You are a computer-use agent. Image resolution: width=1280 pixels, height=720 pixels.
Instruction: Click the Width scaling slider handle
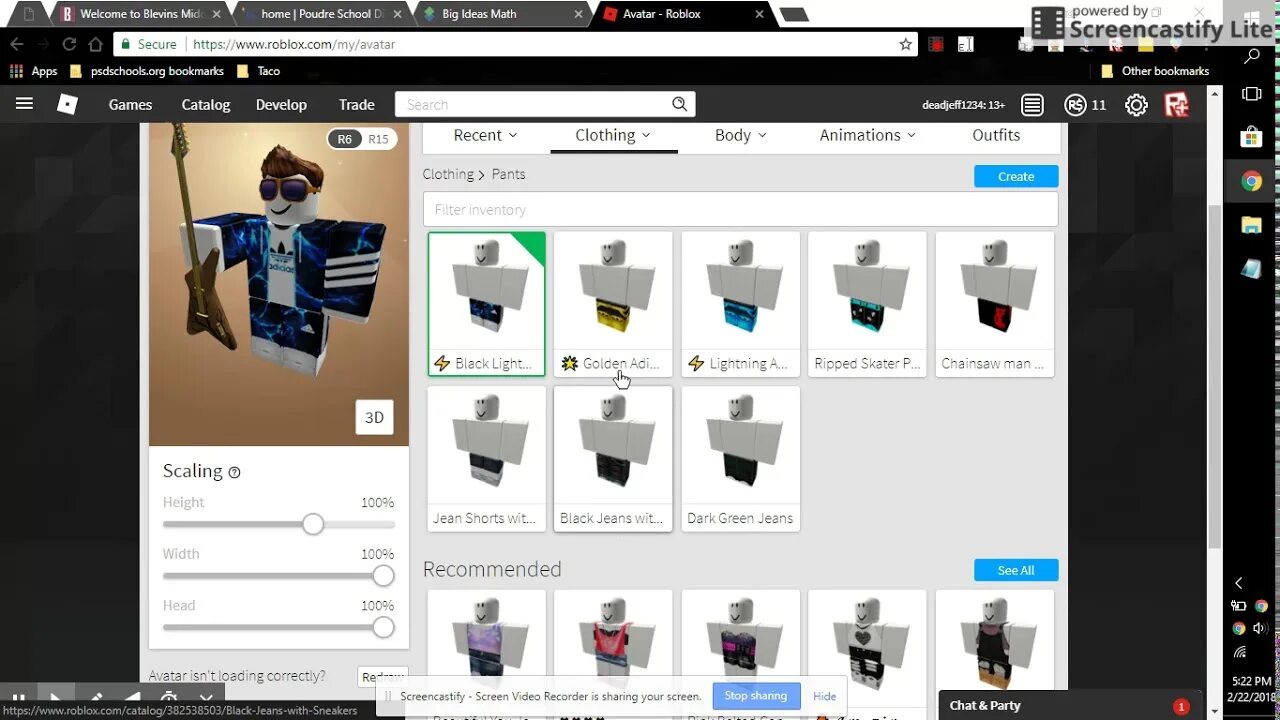383,576
